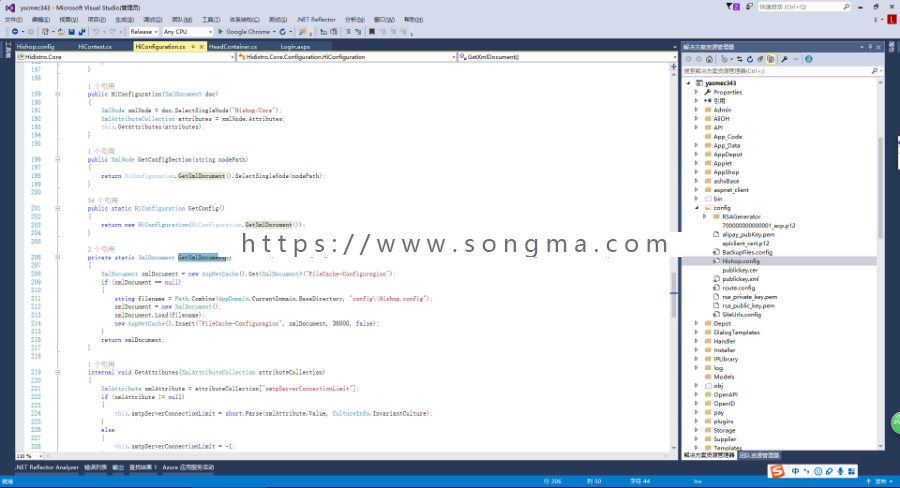Screen dimensions: 900x488
Task: Click the Properties wrench icon
Action: (x=784, y=59)
